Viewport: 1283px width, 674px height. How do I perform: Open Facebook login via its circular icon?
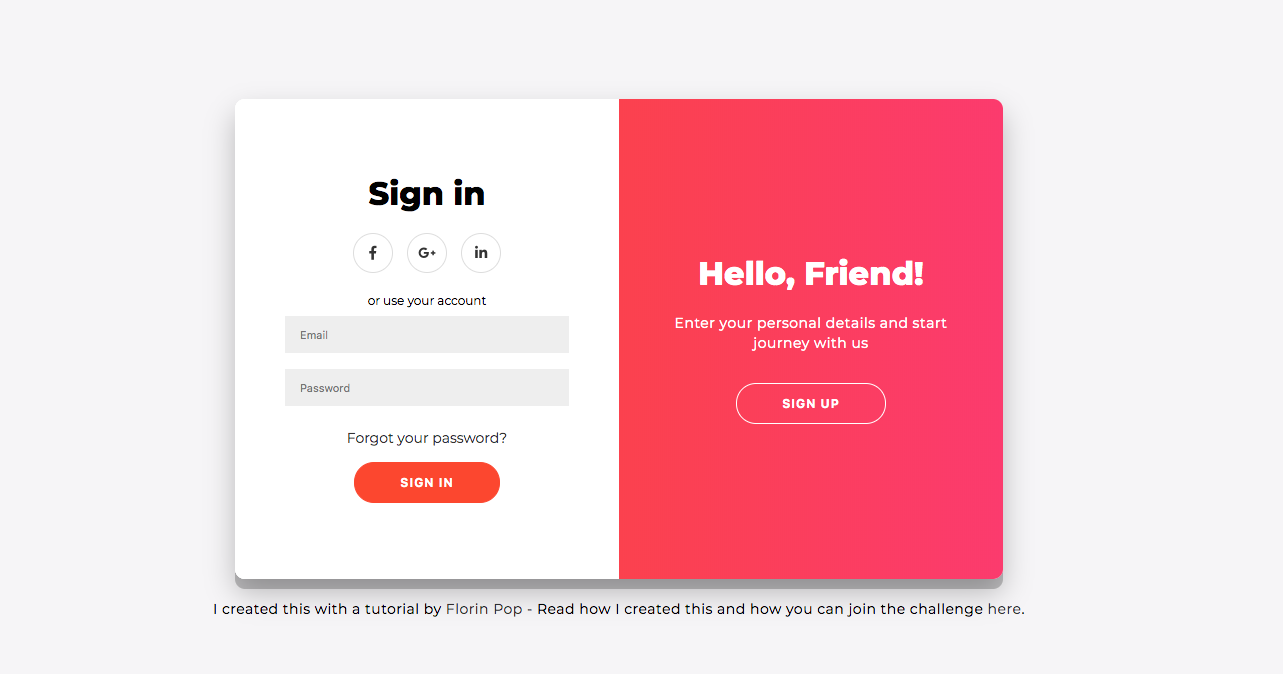[373, 253]
